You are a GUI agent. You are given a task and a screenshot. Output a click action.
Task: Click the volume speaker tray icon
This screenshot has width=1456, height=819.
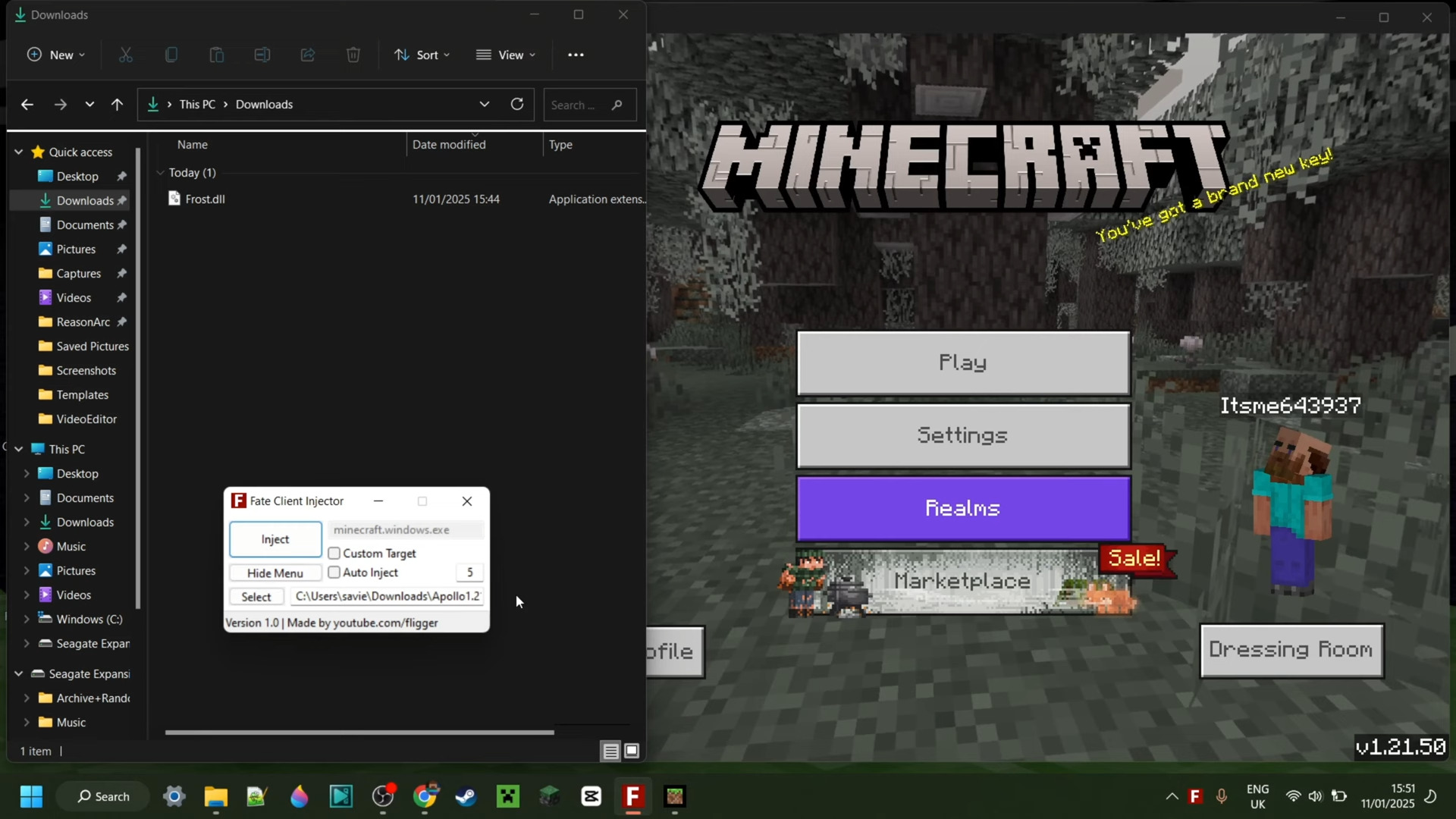pyautogui.click(x=1316, y=796)
